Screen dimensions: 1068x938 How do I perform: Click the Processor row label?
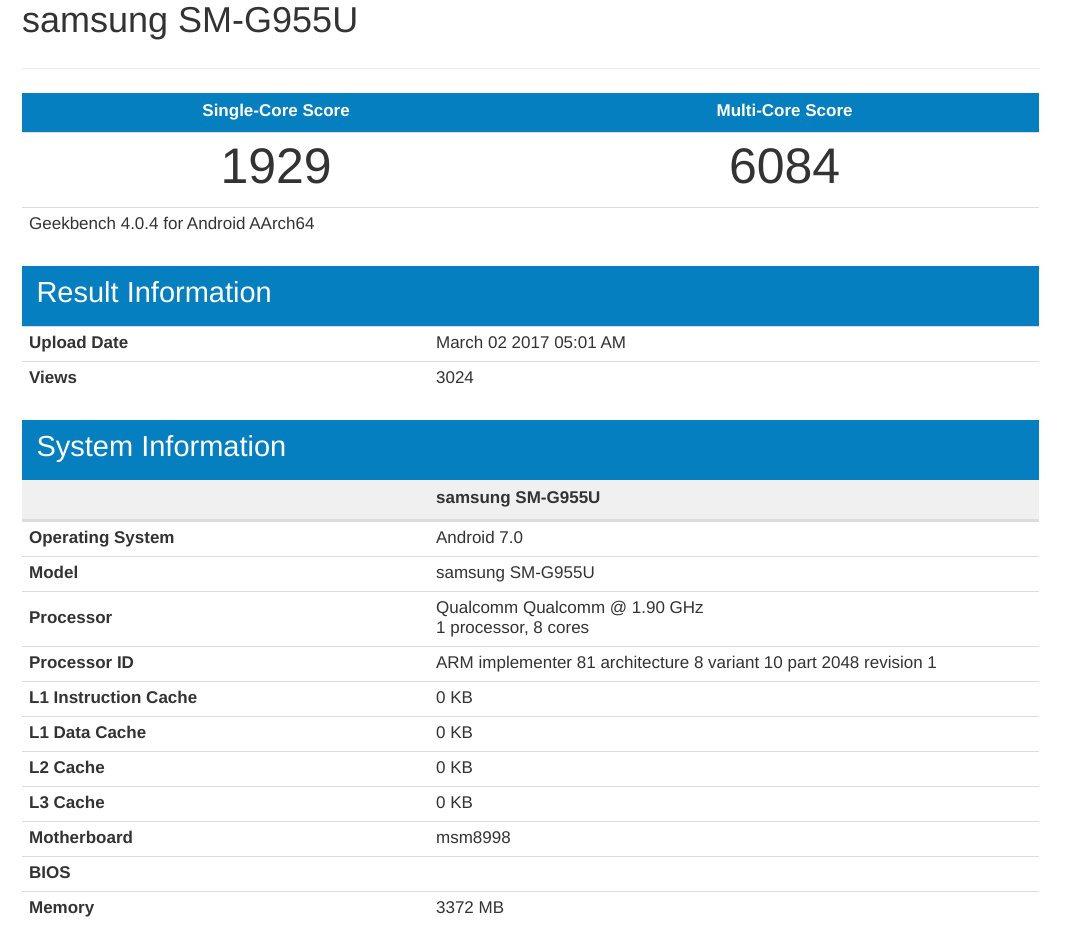70,617
